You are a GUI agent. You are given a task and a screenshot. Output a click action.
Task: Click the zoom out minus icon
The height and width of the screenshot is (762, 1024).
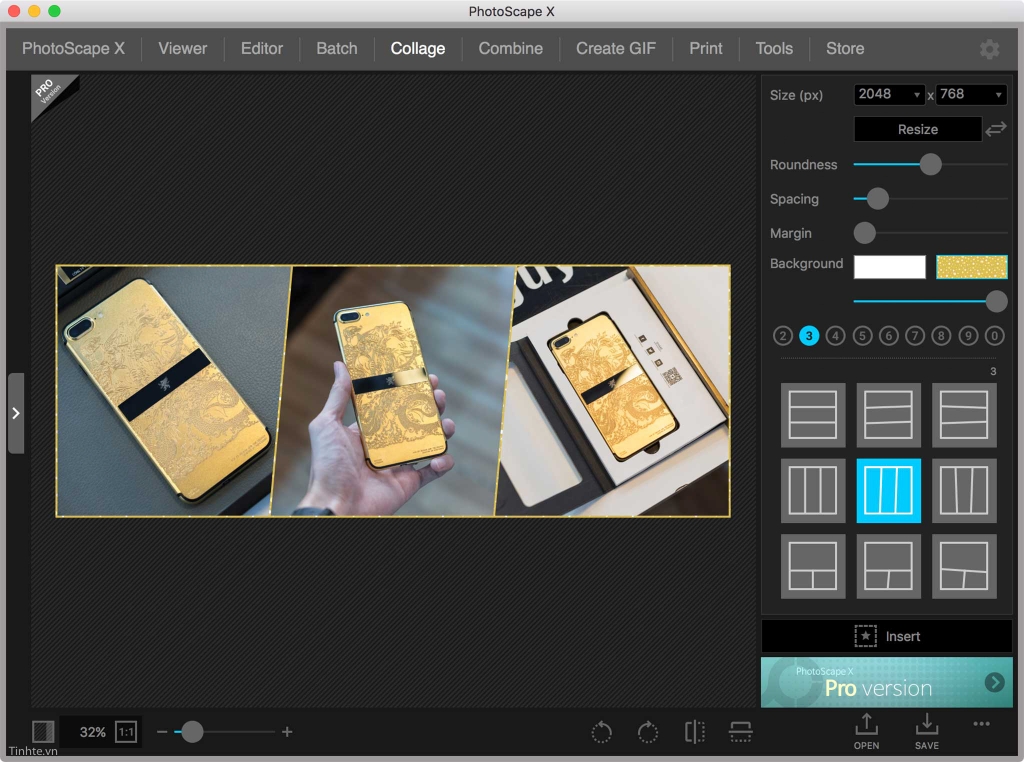click(162, 732)
